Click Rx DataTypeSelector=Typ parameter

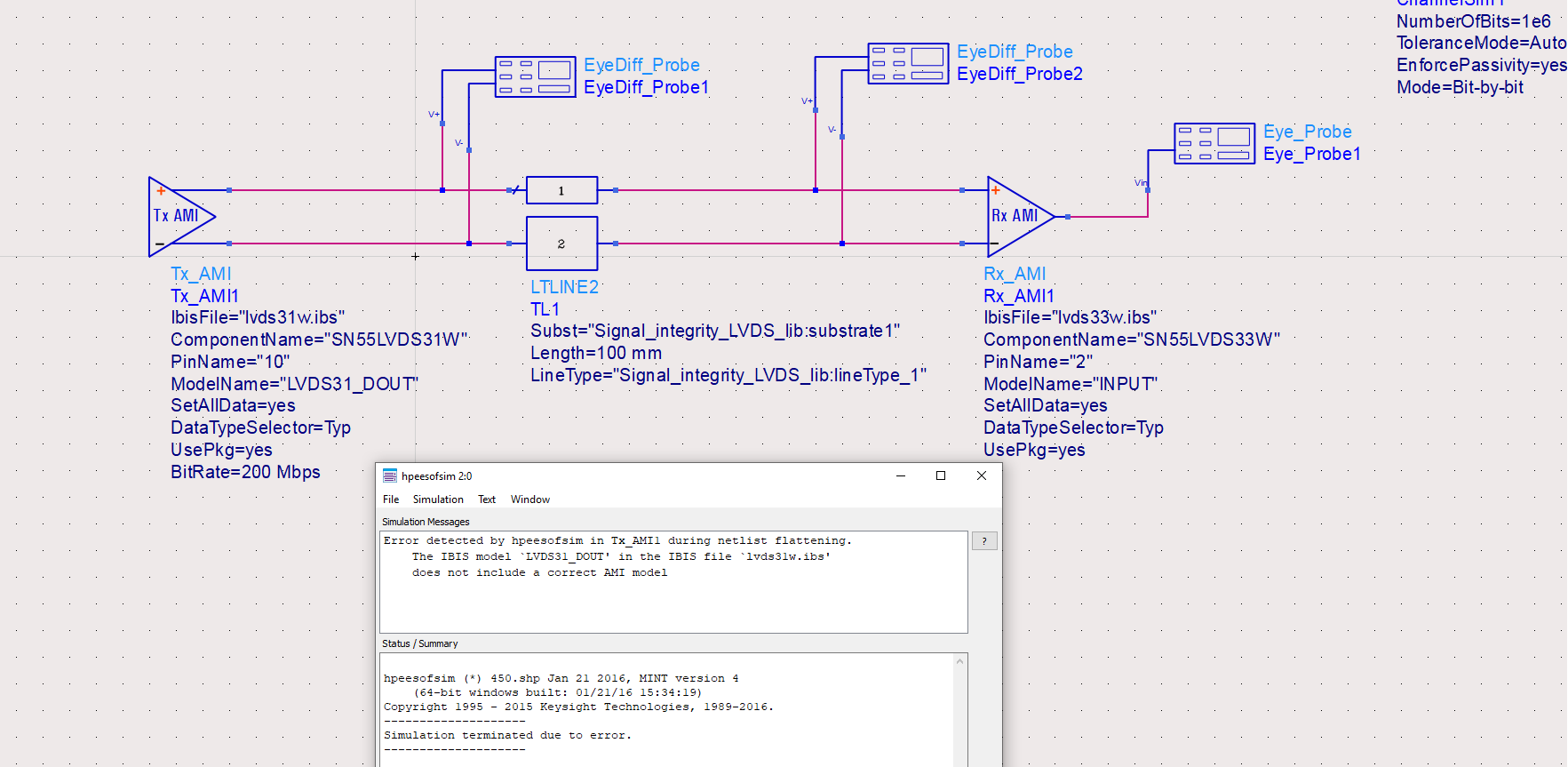tap(1073, 427)
